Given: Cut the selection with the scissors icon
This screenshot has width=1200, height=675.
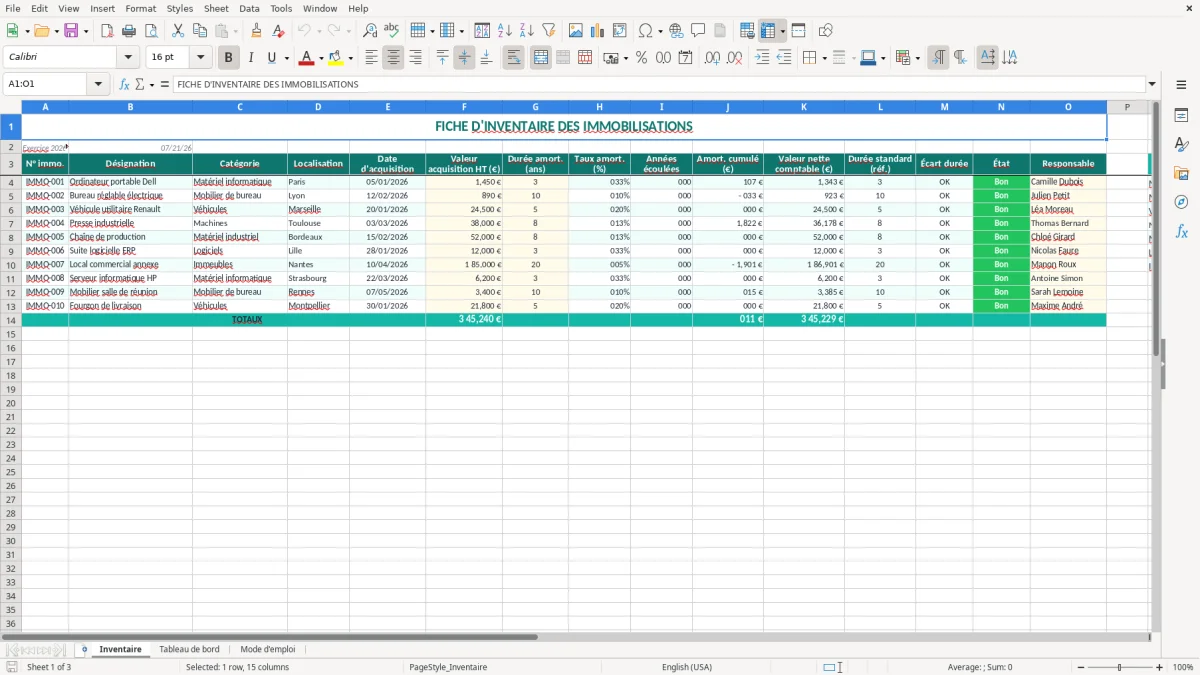Looking at the screenshot, I should (177, 31).
